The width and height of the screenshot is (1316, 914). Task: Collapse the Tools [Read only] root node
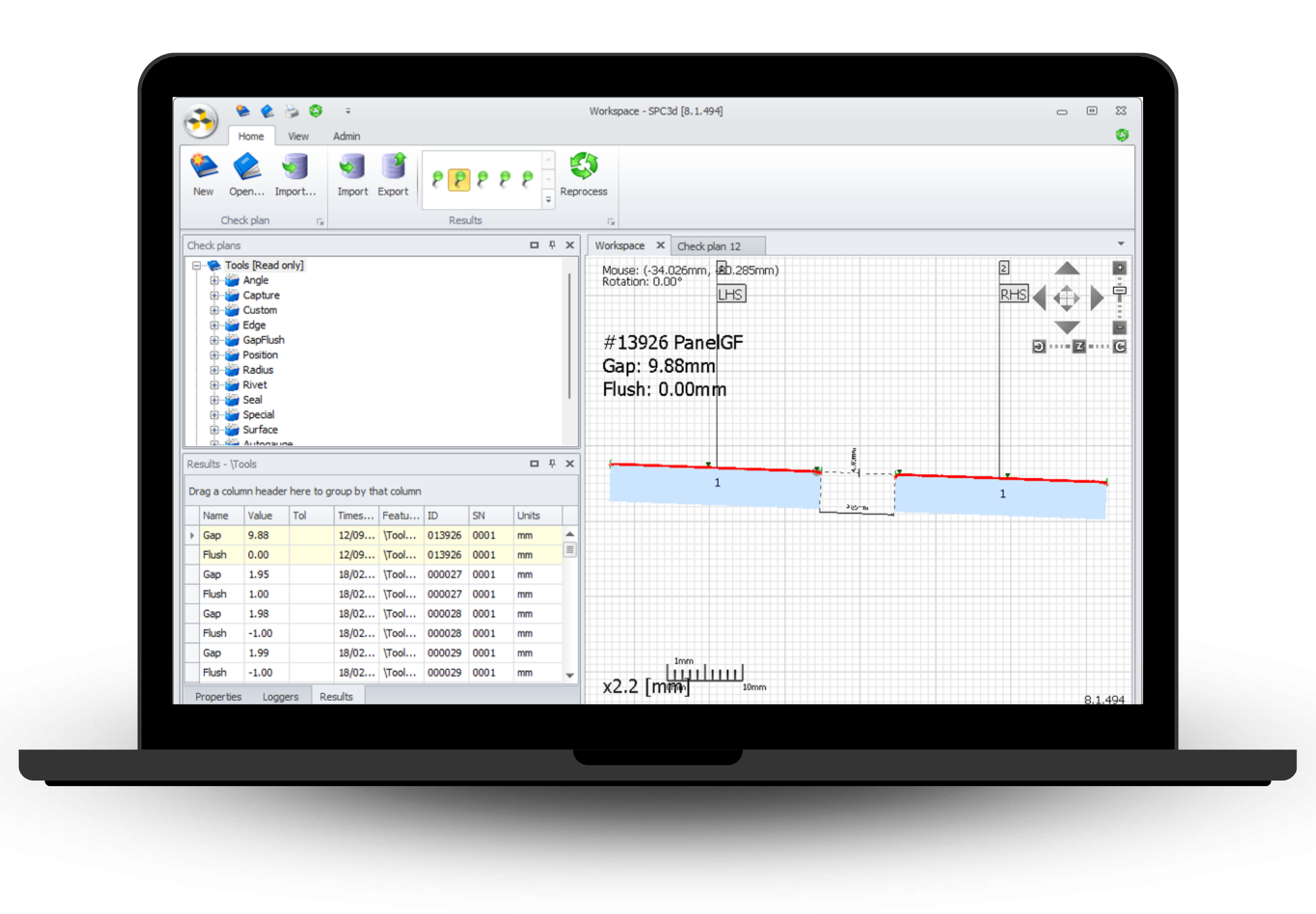(197, 265)
